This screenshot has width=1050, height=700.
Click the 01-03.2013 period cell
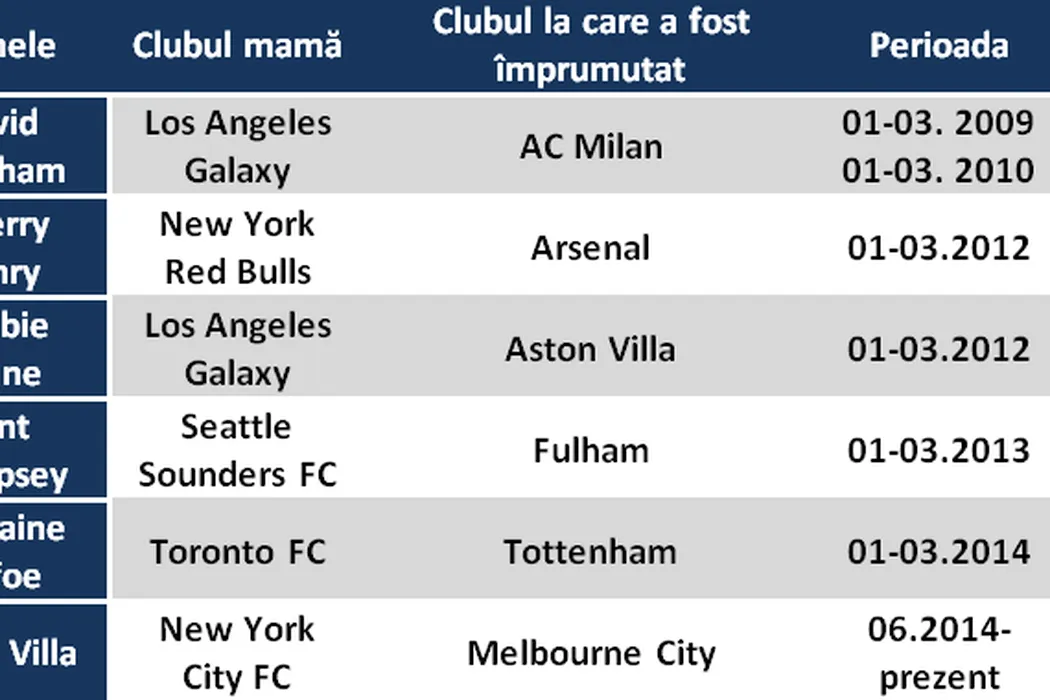click(x=938, y=450)
